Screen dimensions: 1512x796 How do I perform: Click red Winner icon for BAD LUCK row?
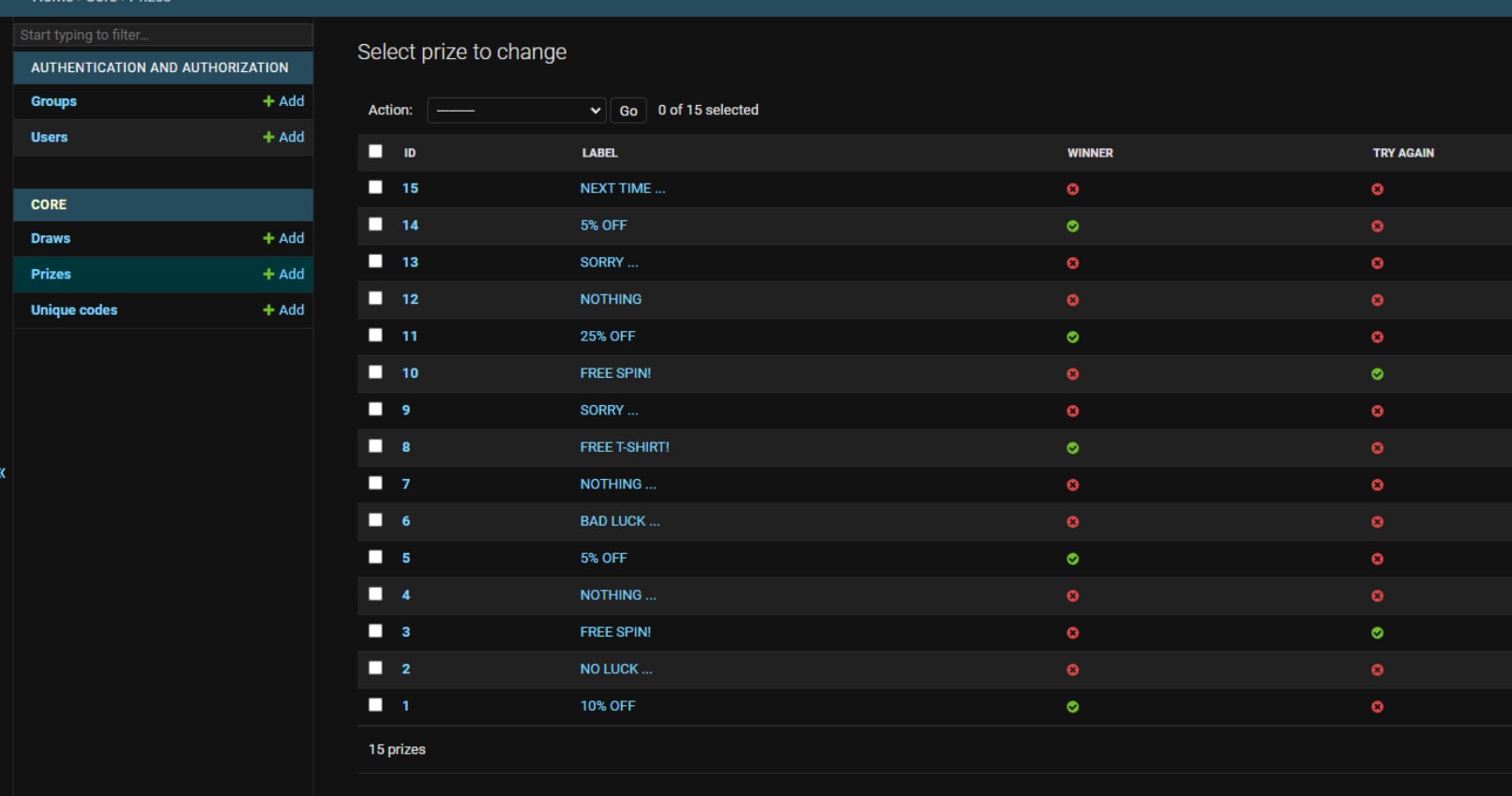point(1072,522)
